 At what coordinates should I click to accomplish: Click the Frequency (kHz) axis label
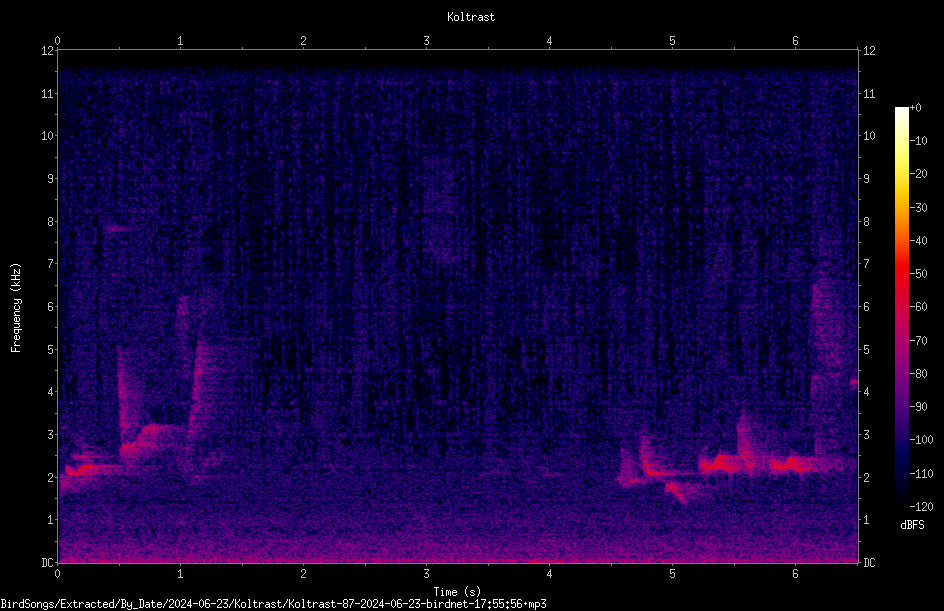pyautogui.click(x=16, y=308)
